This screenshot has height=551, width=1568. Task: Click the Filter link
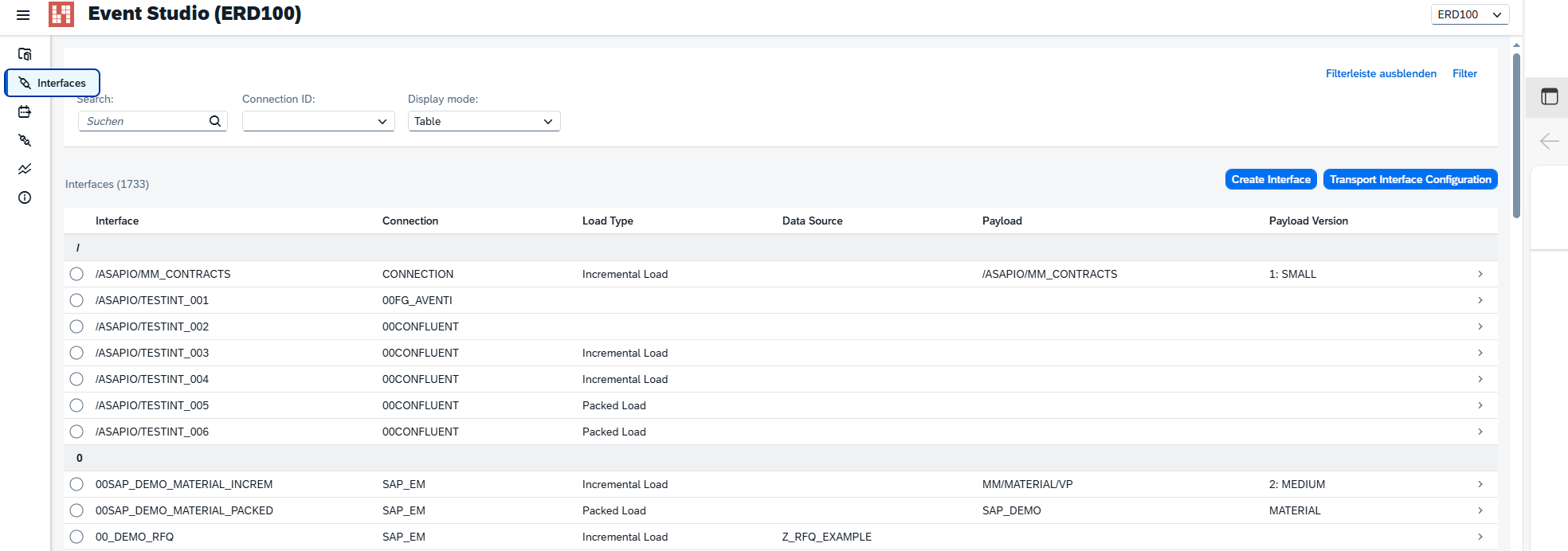(1464, 73)
